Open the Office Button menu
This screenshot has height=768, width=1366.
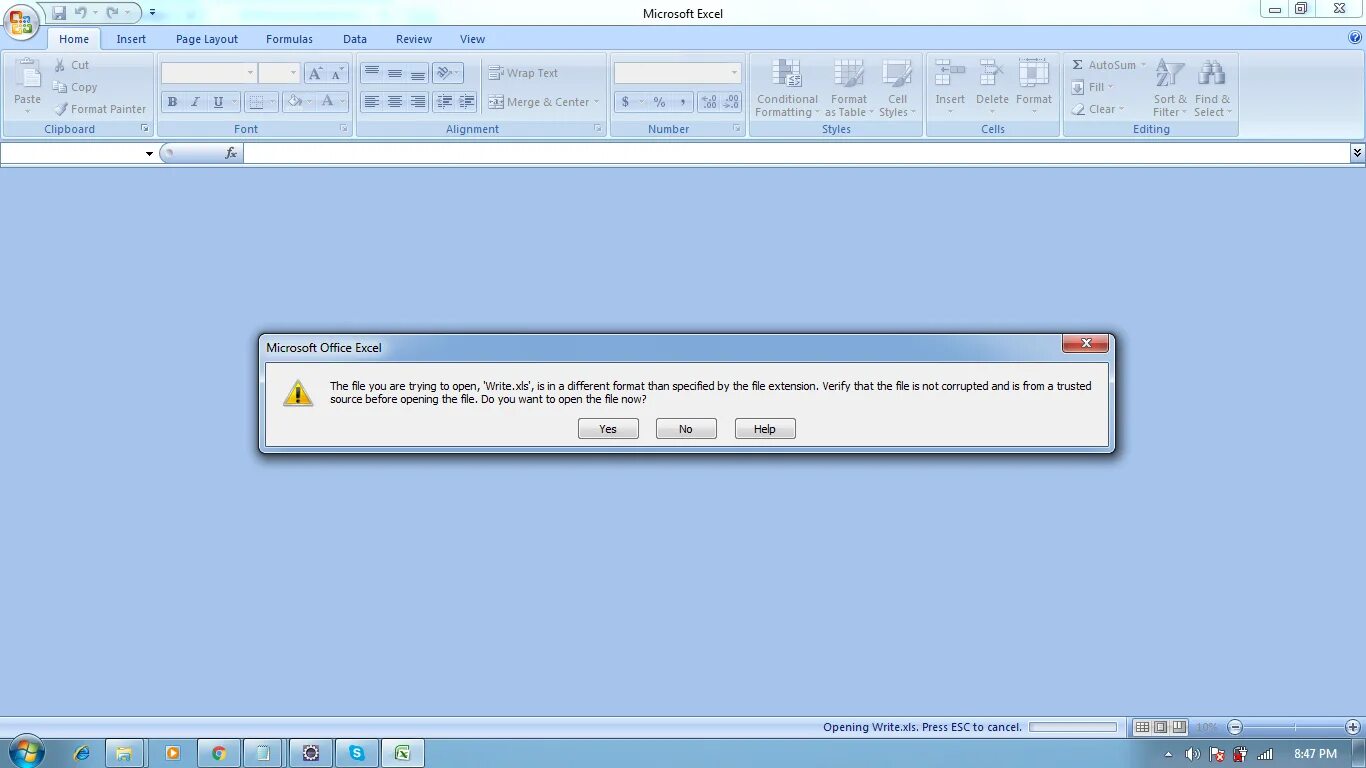21,22
